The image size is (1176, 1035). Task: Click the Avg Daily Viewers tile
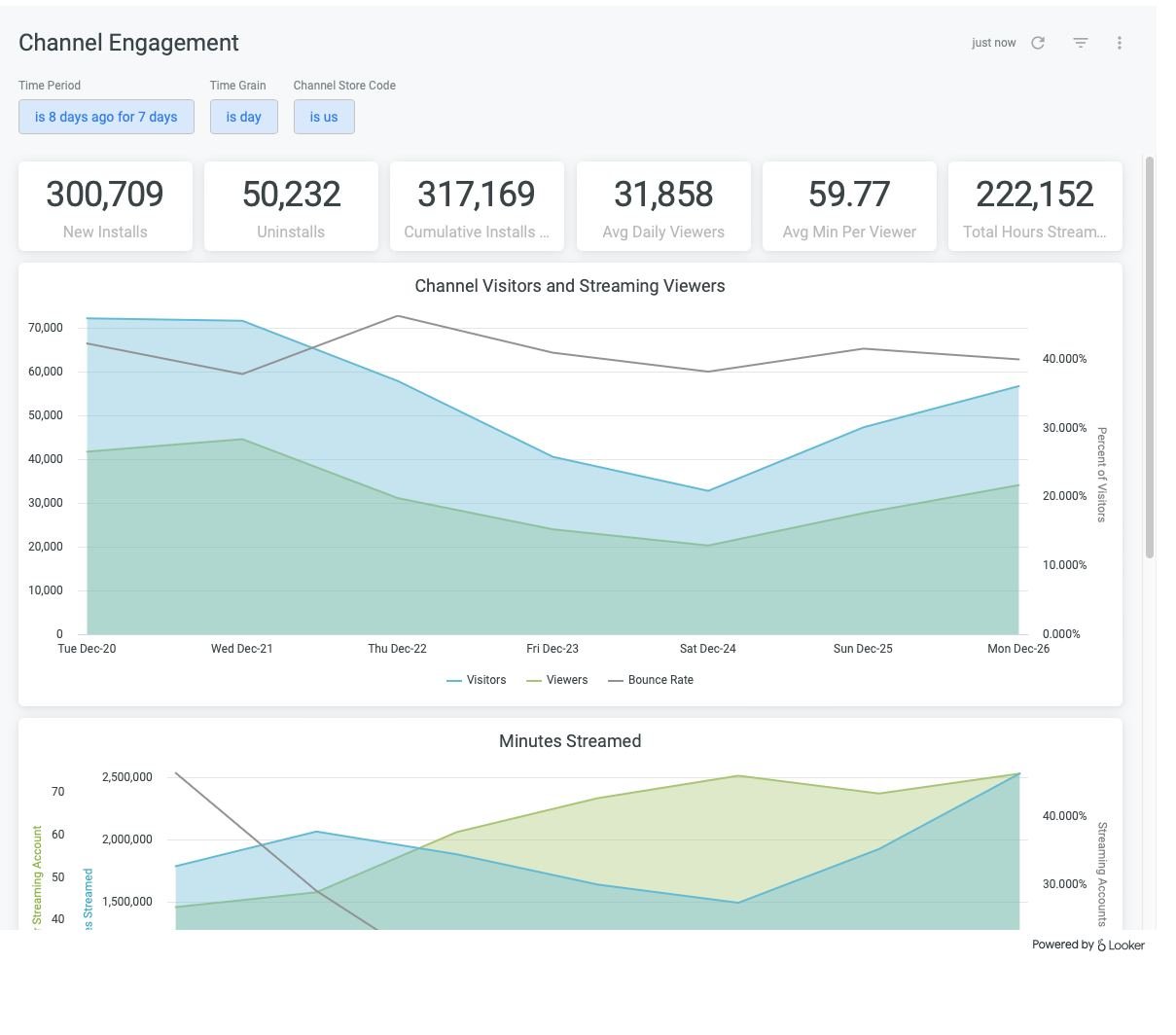(663, 206)
